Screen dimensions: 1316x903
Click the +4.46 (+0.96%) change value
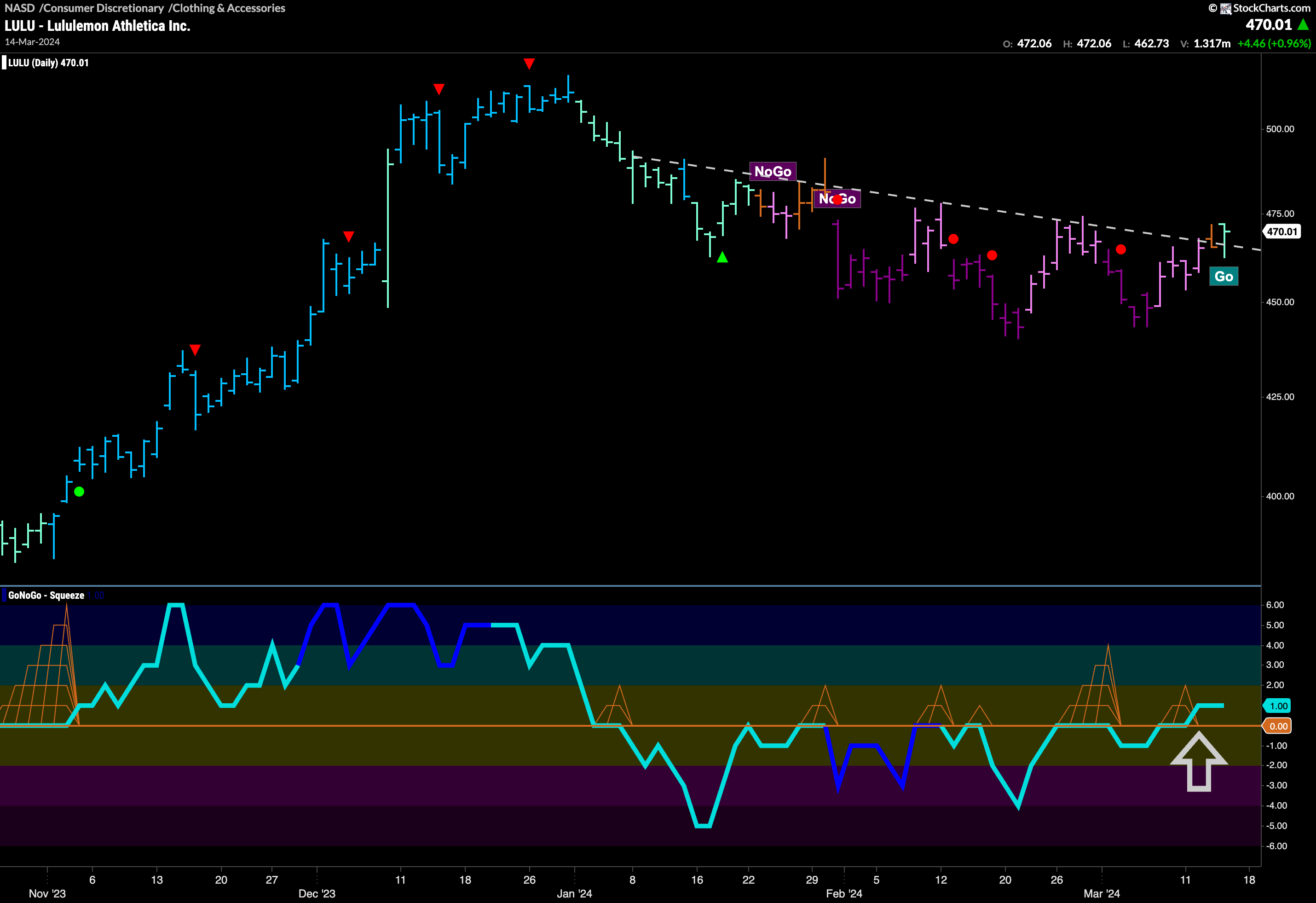tap(1274, 44)
